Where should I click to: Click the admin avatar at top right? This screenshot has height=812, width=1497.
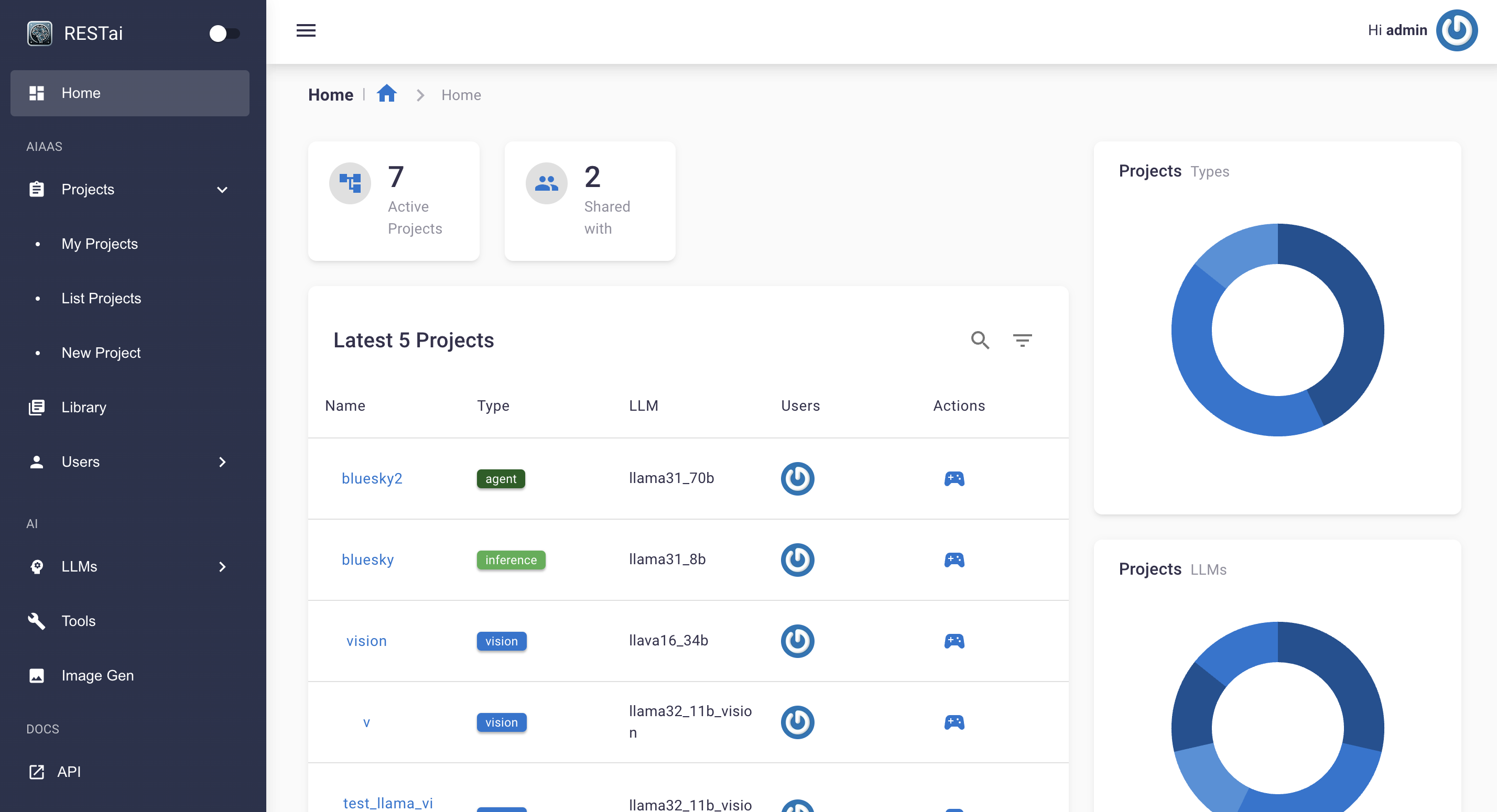(1457, 30)
